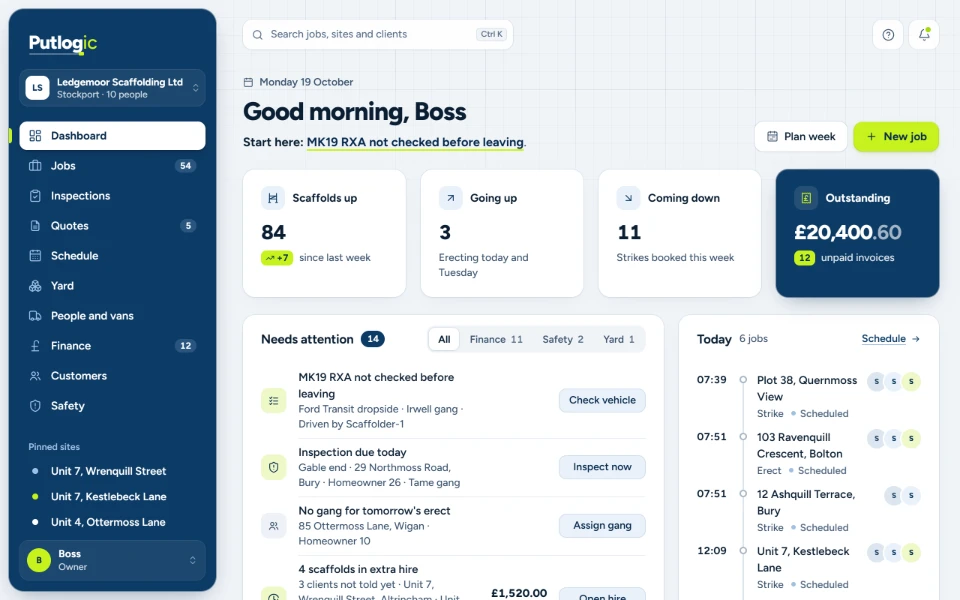
Task: Open the notifications bell icon
Action: (x=924, y=35)
